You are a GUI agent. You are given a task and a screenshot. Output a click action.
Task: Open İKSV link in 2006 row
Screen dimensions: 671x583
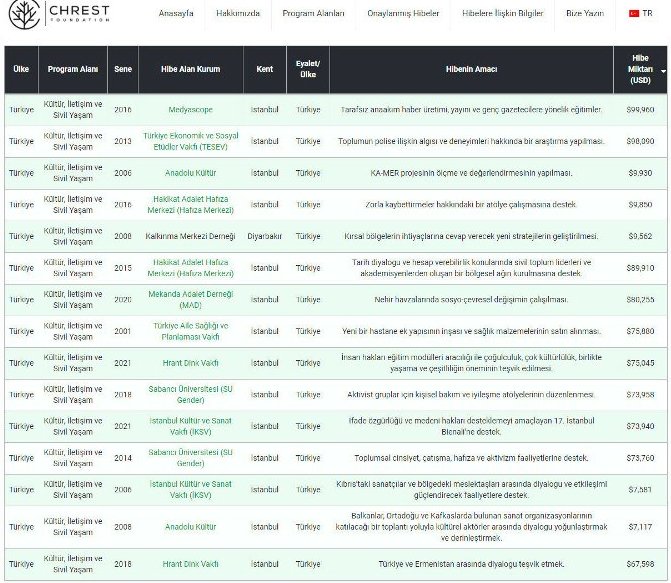(x=190, y=490)
